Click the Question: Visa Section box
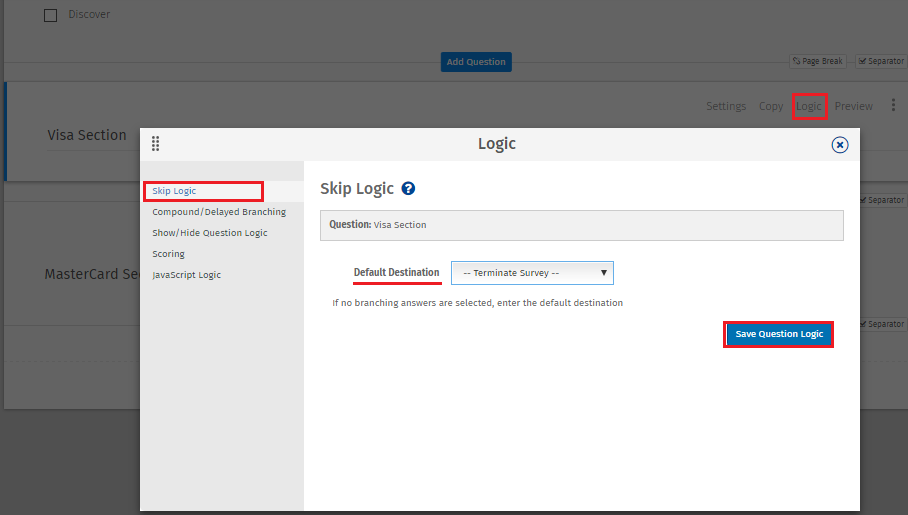Viewport: 908px width, 515px height. [581, 225]
